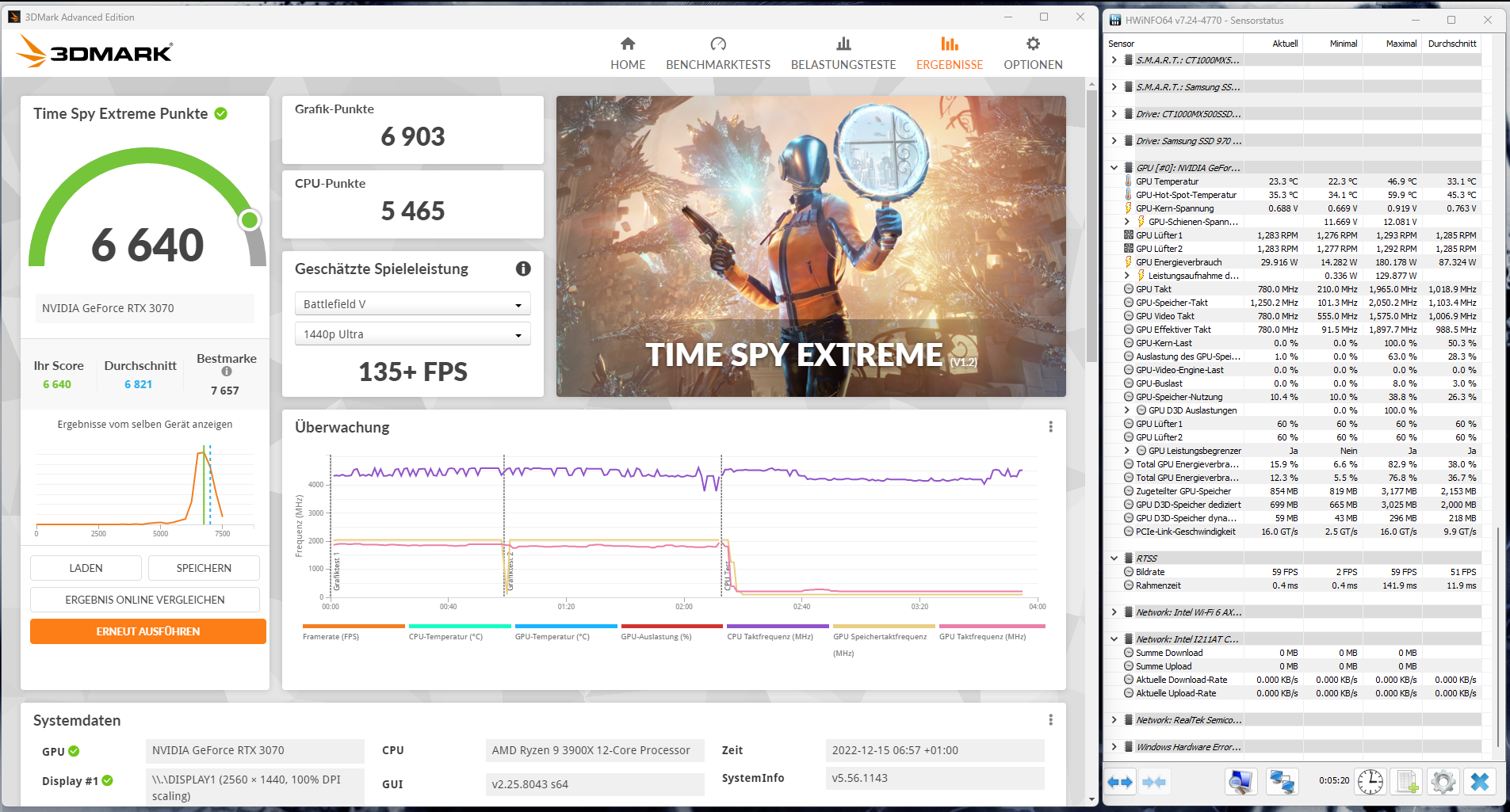Click the blue double-arrow icon in HWiNFO's bottom toolbar
1510x812 pixels.
point(1121,782)
